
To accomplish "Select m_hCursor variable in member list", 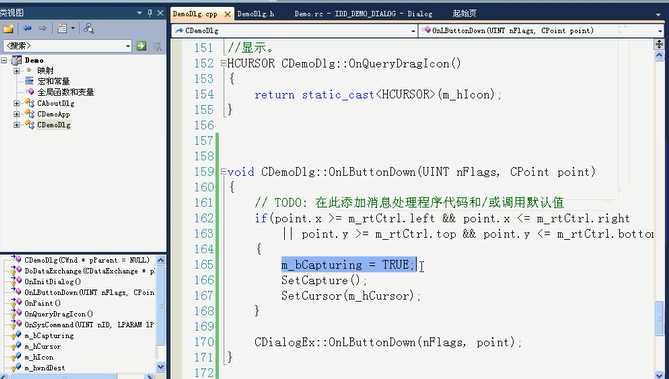I will click(42, 347).
